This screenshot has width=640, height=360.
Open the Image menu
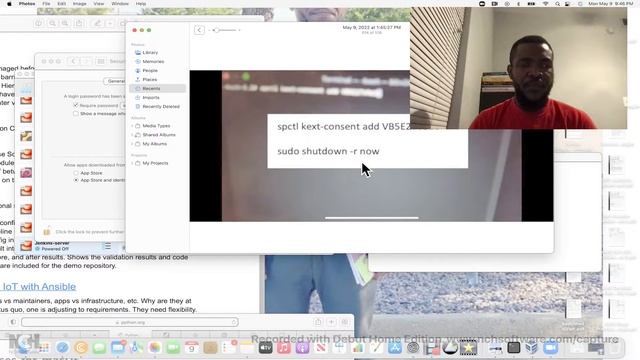[79, 4]
